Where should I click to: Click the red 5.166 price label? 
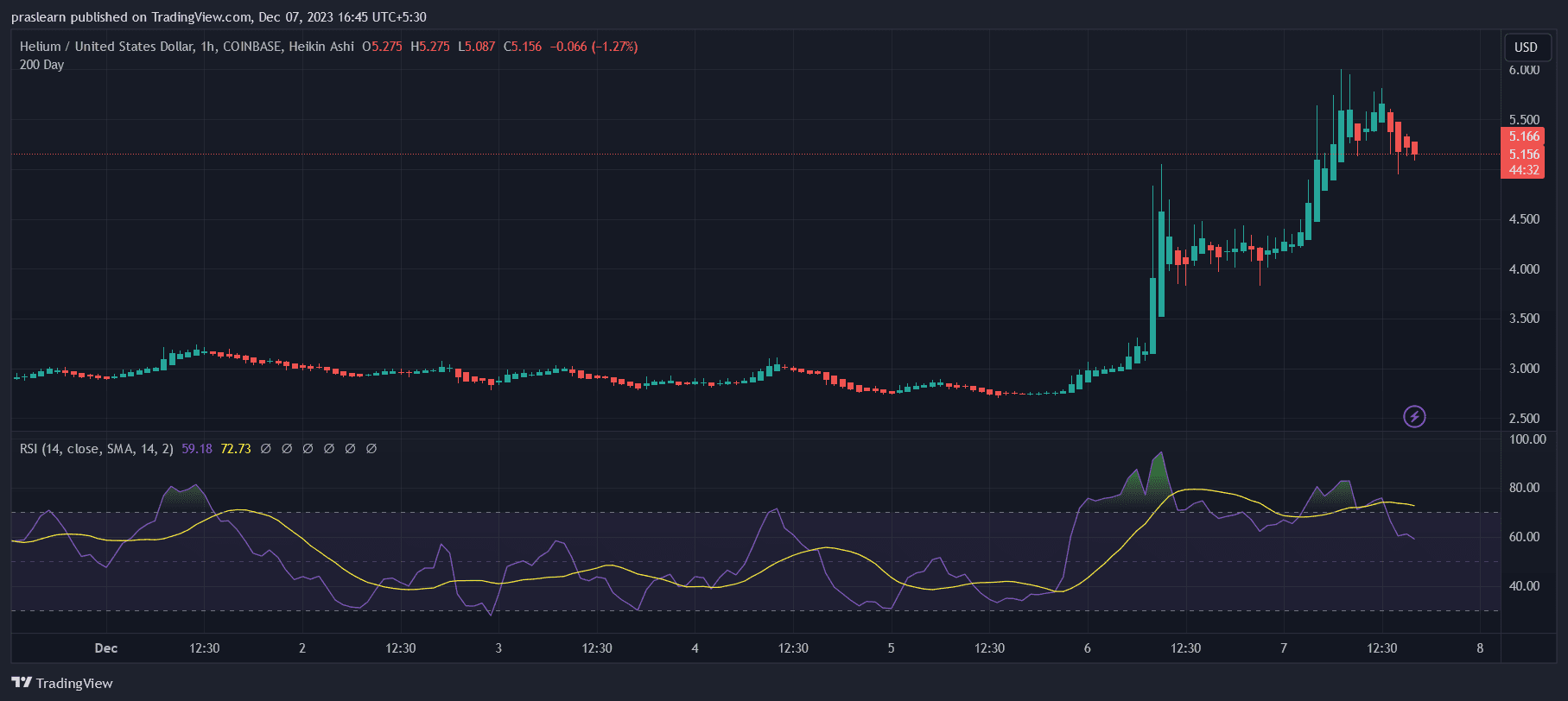(1524, 136)
